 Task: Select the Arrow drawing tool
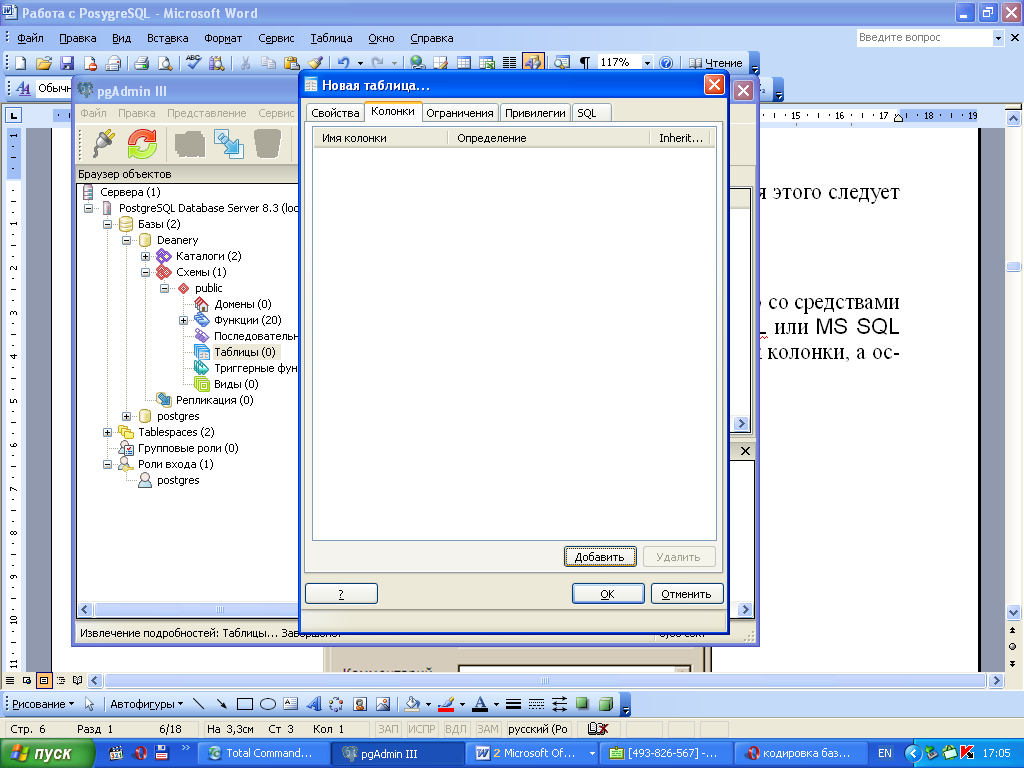tap(221, 704)
